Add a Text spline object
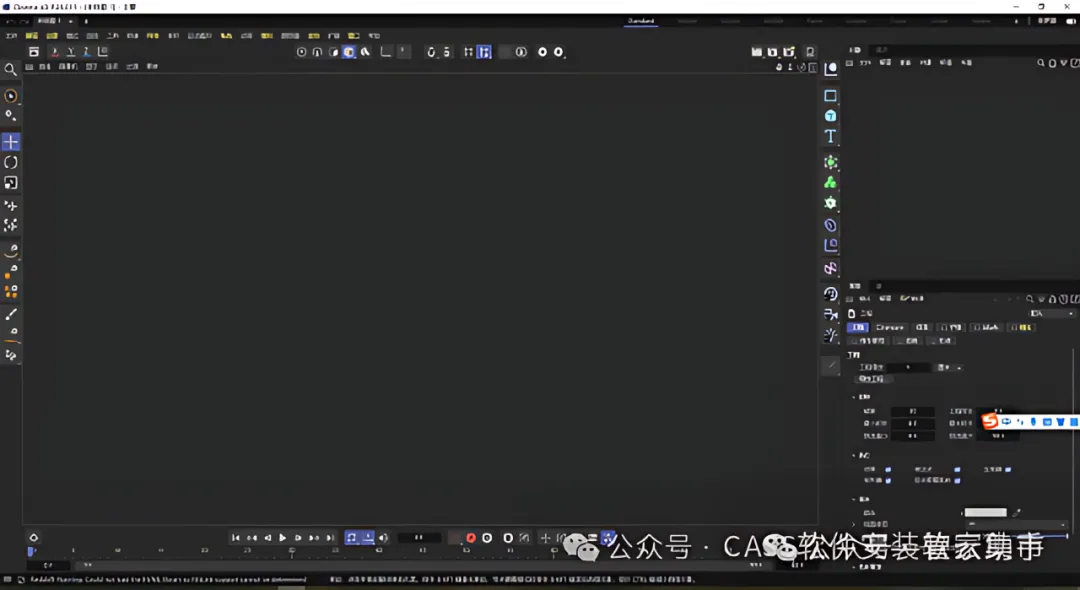This screenshot has width=1080, height=590. pos(831,136)
